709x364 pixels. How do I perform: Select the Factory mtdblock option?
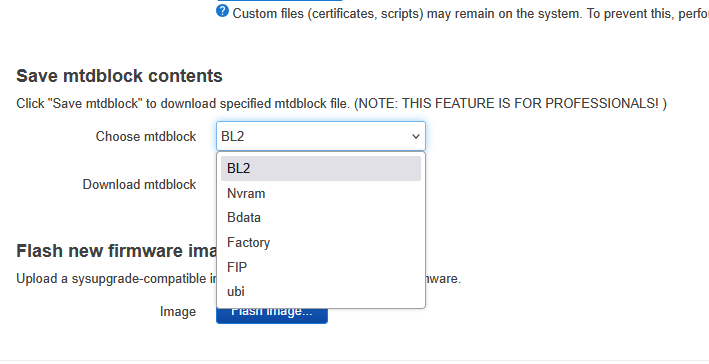(x=321, y=242)
